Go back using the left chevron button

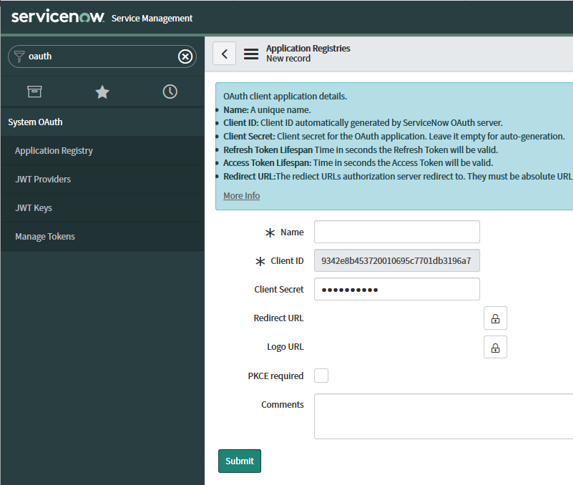coord(224,54)
